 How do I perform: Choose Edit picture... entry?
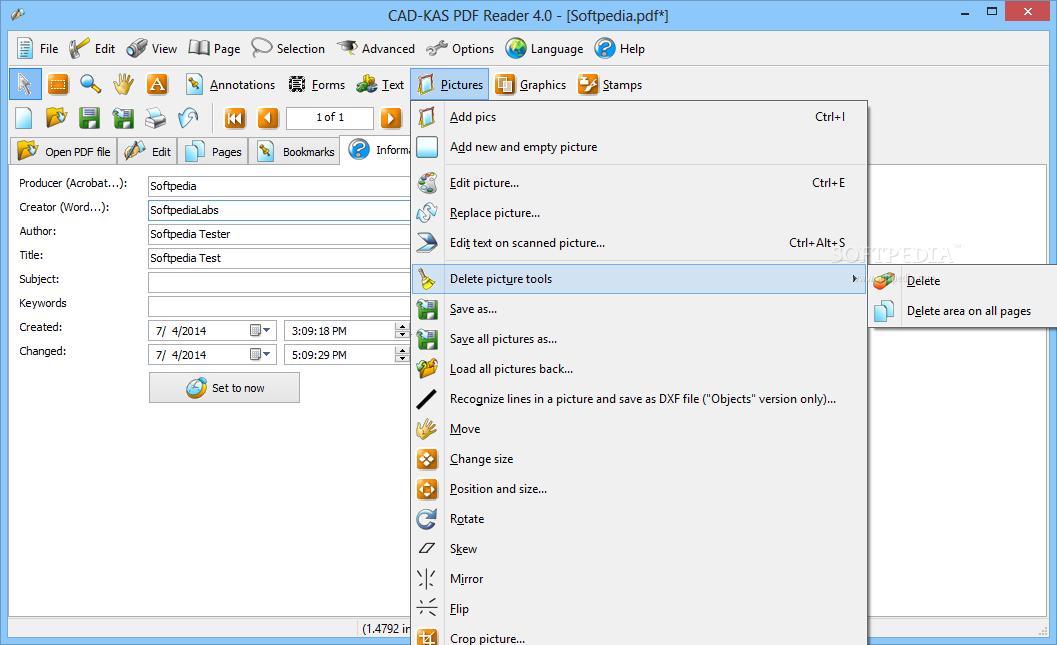tap(639, 183)
